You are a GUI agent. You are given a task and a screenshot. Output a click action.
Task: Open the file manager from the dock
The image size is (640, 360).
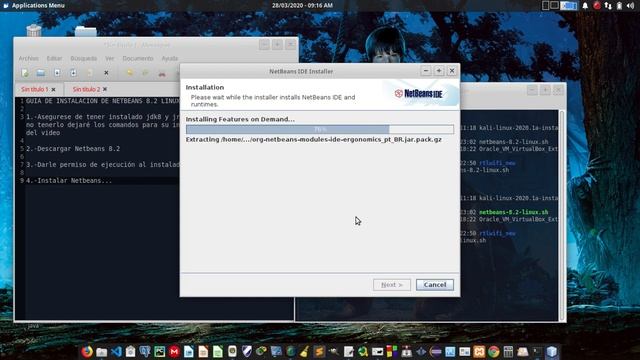pos(102,351)
